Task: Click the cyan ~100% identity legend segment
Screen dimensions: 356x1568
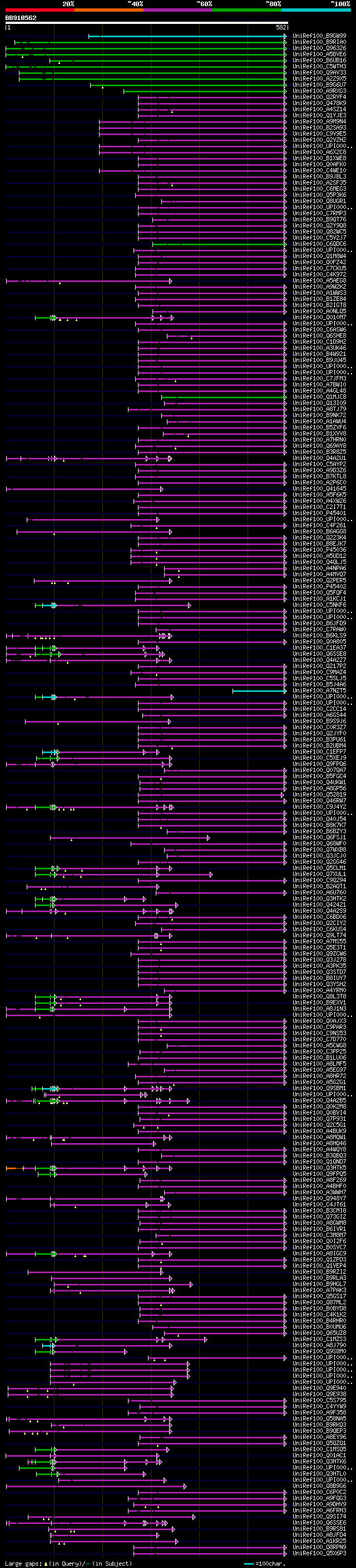Action: coord(317,10)
